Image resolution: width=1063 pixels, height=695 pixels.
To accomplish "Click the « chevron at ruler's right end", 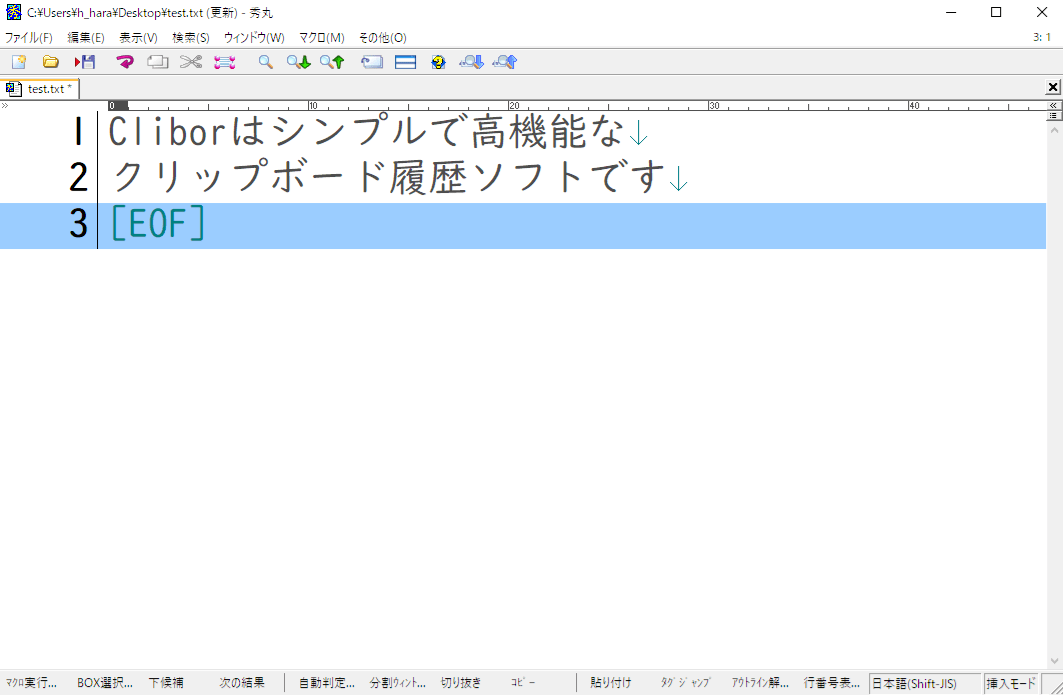I will click(1054, 106).
